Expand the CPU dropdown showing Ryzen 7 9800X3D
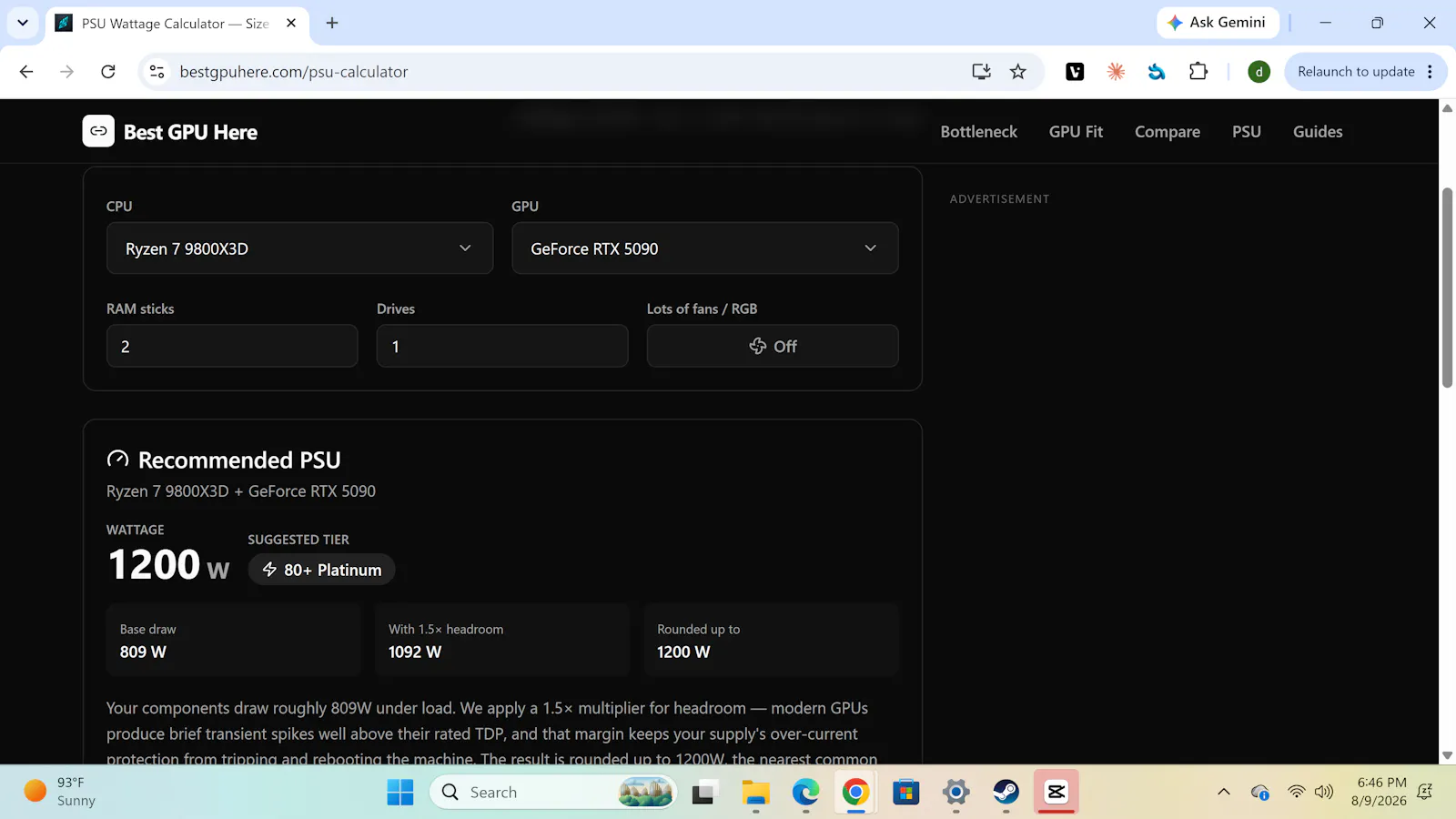1456x819 pixels. [x=299, y=248]
